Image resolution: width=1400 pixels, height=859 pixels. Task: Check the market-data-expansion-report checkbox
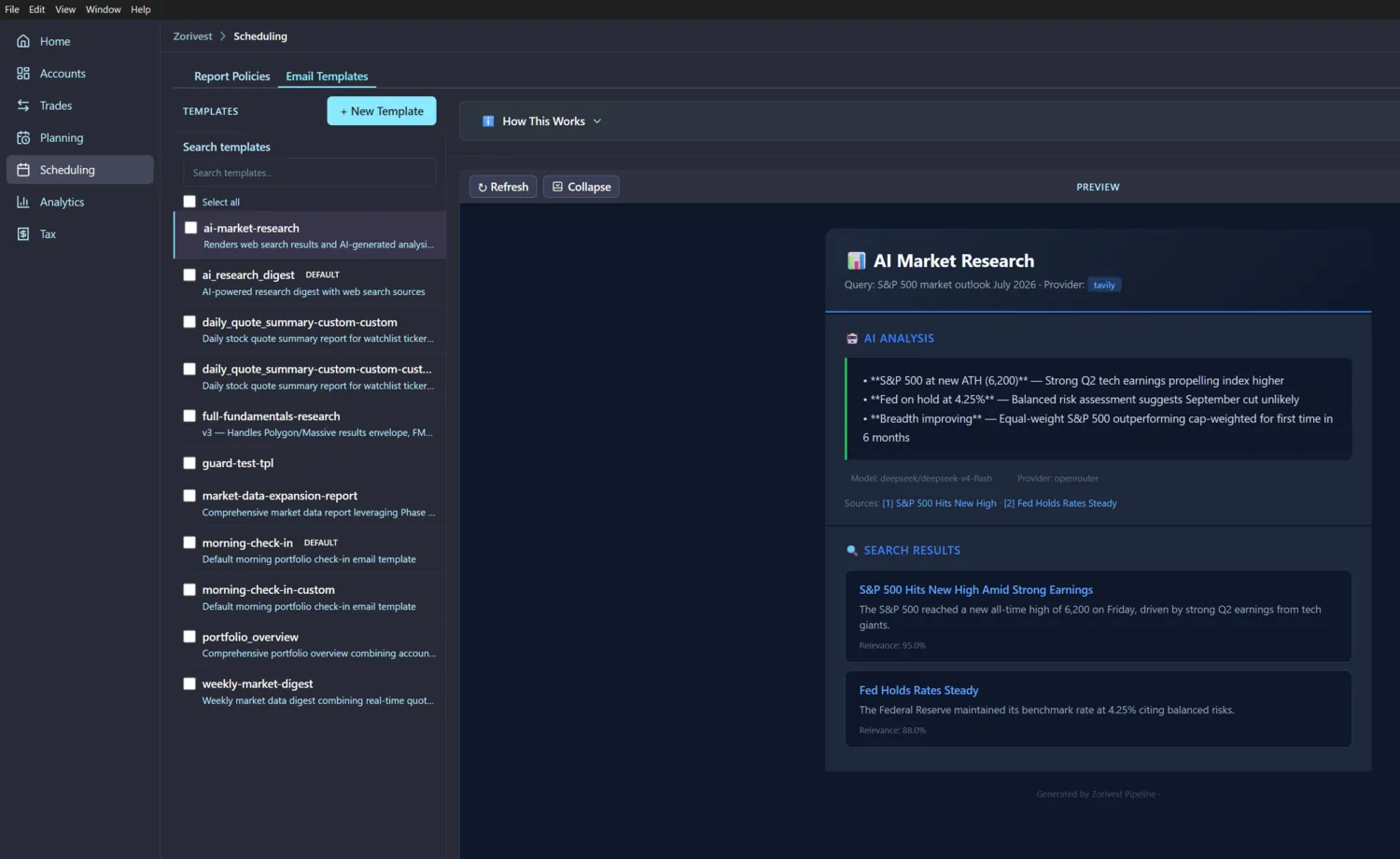pos(189,496)
